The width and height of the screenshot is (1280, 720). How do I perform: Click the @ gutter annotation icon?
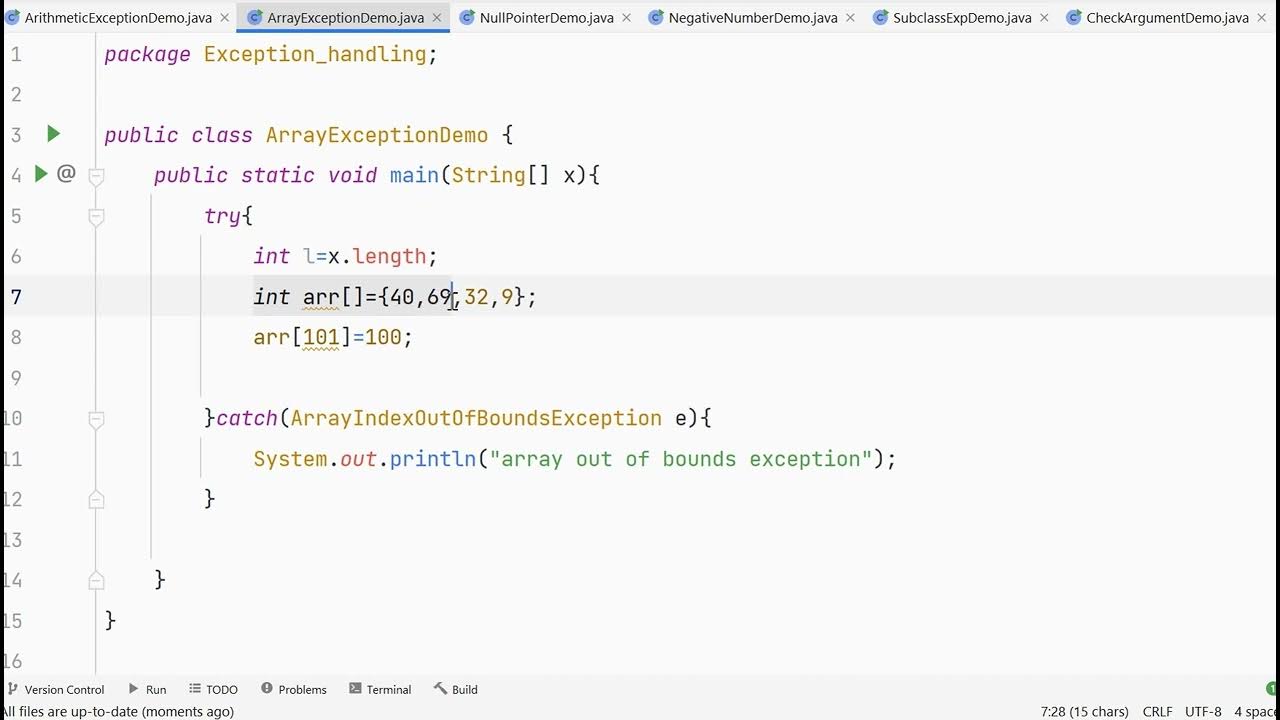(x=66, y=174)
